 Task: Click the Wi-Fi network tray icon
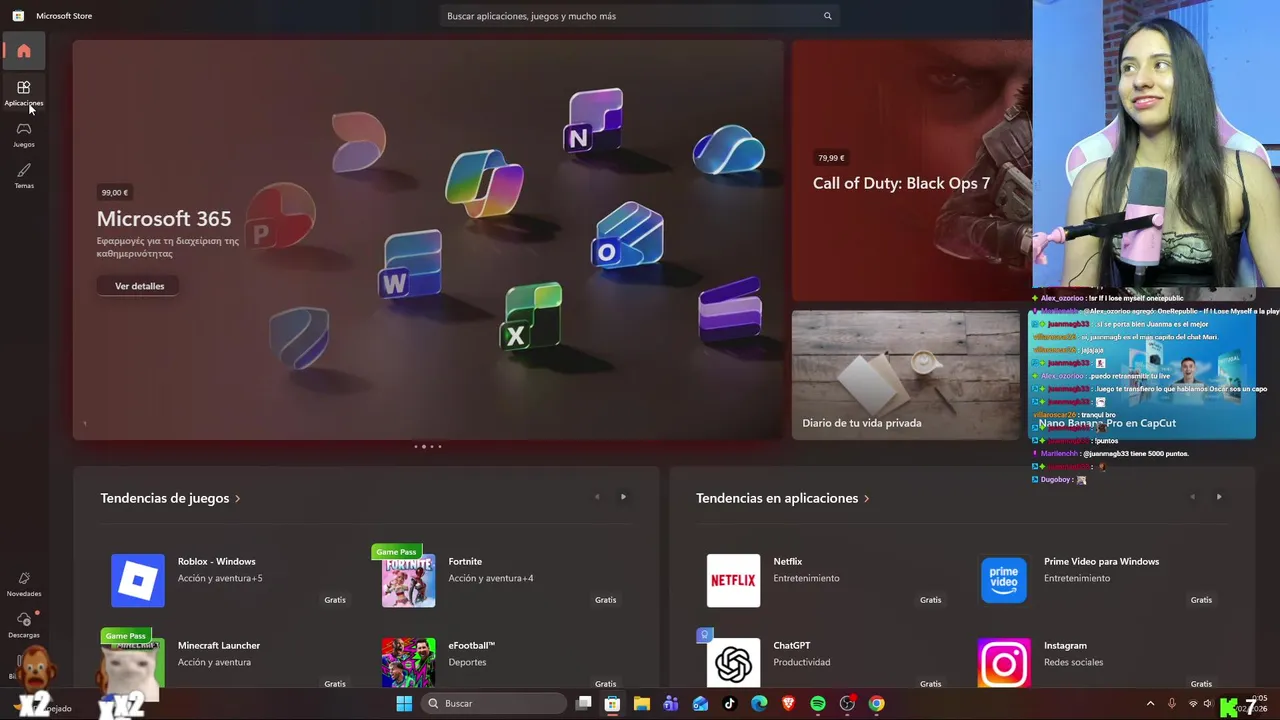(1192, 704)
